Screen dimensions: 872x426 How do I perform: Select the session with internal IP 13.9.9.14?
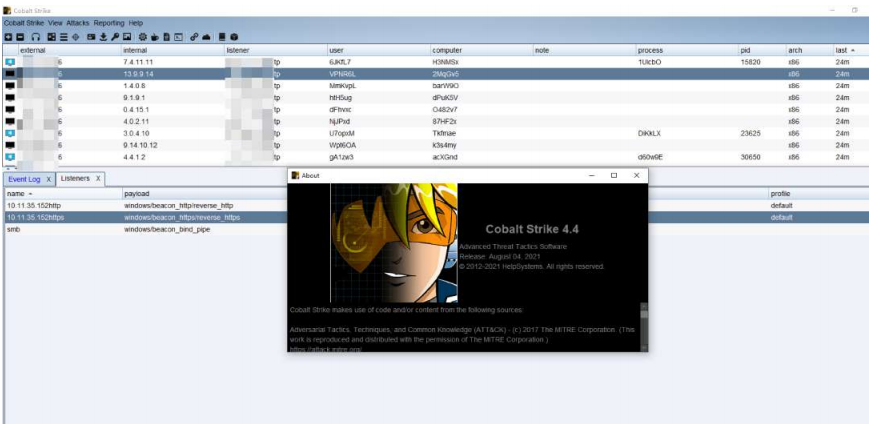tap(437, 74)
